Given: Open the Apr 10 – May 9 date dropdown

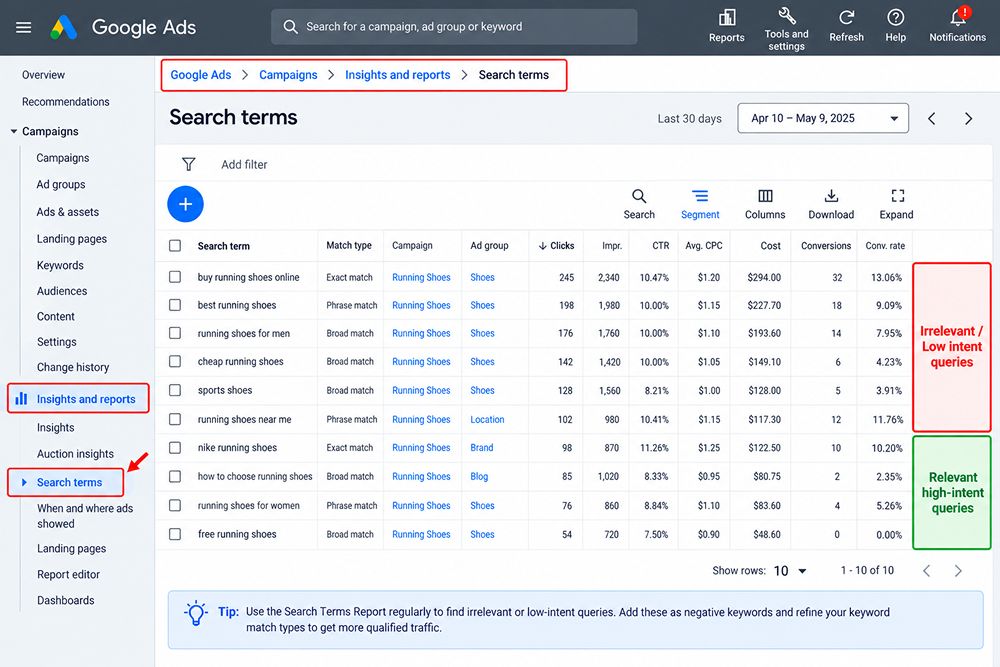Looking at the screenshot, I should pos(823,118).
